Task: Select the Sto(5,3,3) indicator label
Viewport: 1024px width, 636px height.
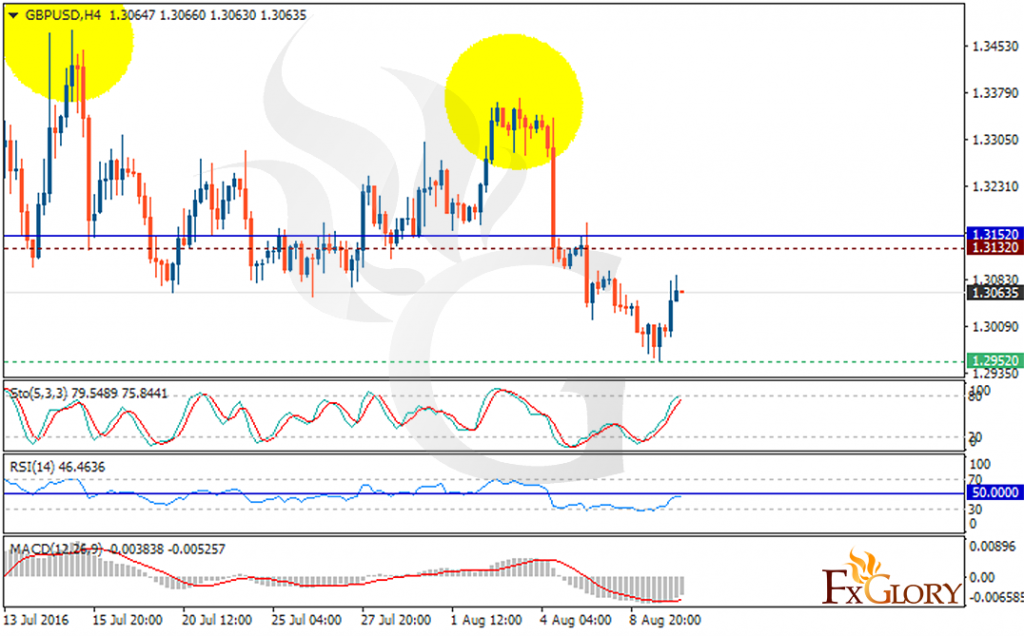Action: point(89,394)
